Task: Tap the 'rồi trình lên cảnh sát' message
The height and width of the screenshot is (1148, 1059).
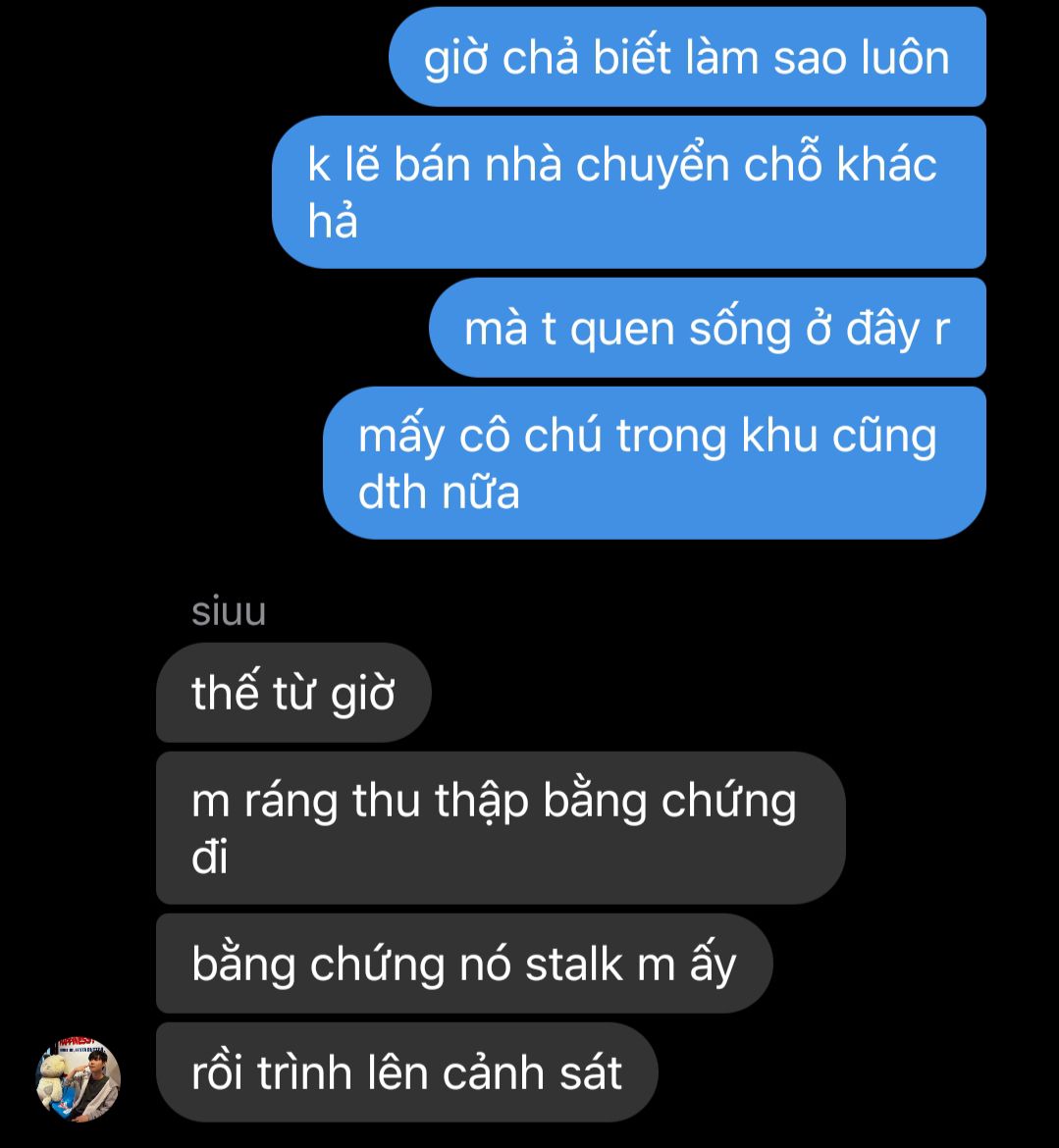Action: (x=407, y=1072)
